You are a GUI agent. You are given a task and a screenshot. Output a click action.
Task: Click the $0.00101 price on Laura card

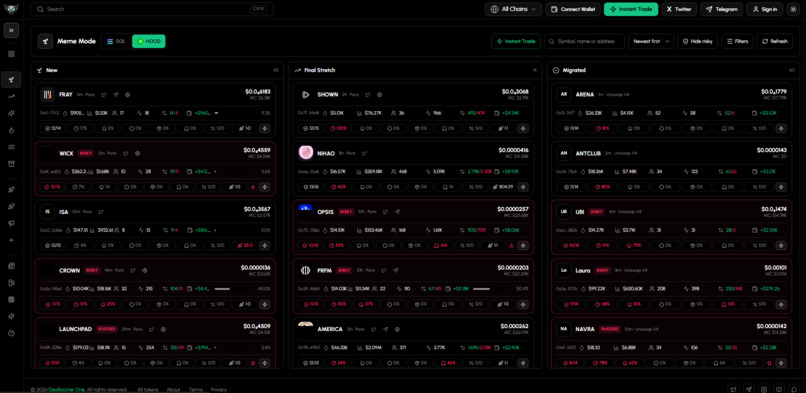tap(775, 267)
